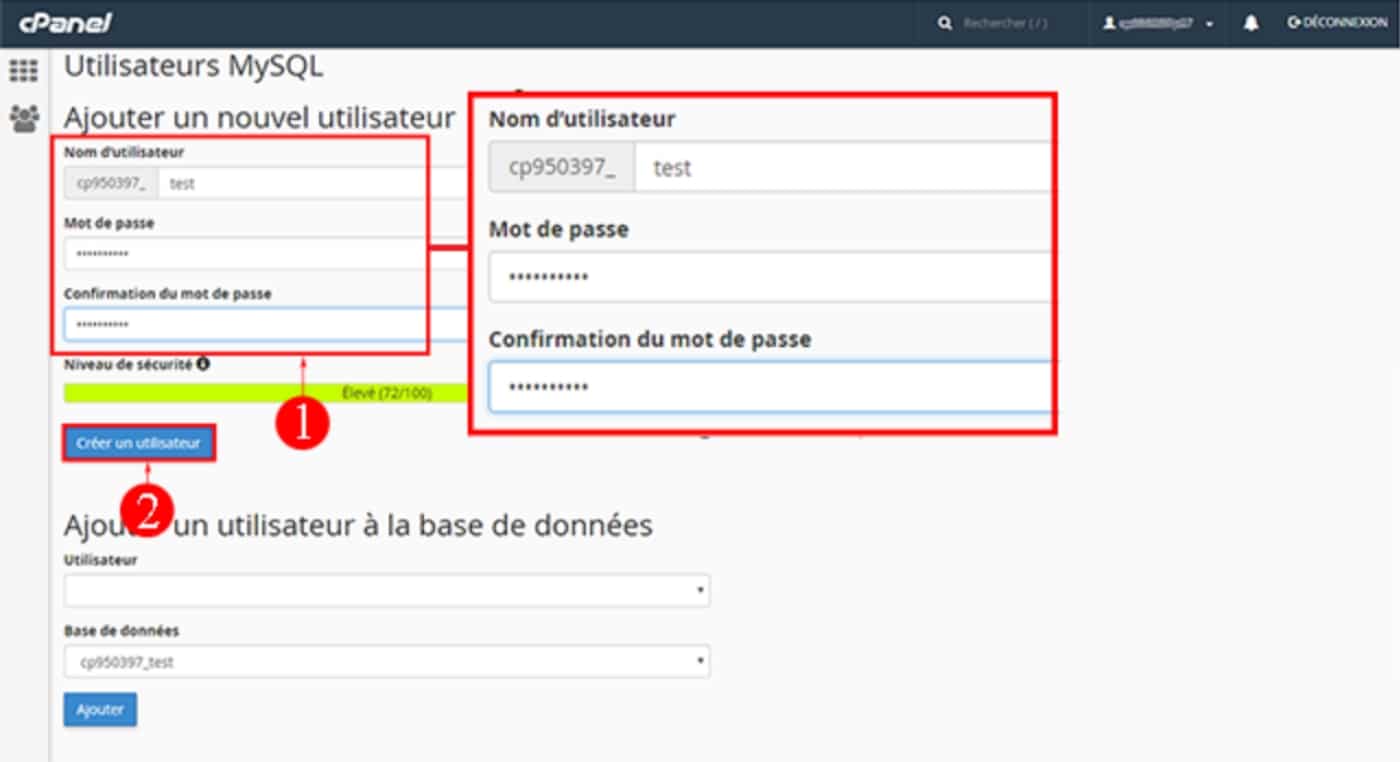
Task: Click the blue Ajouter button
Action: (x=100, y=709)
